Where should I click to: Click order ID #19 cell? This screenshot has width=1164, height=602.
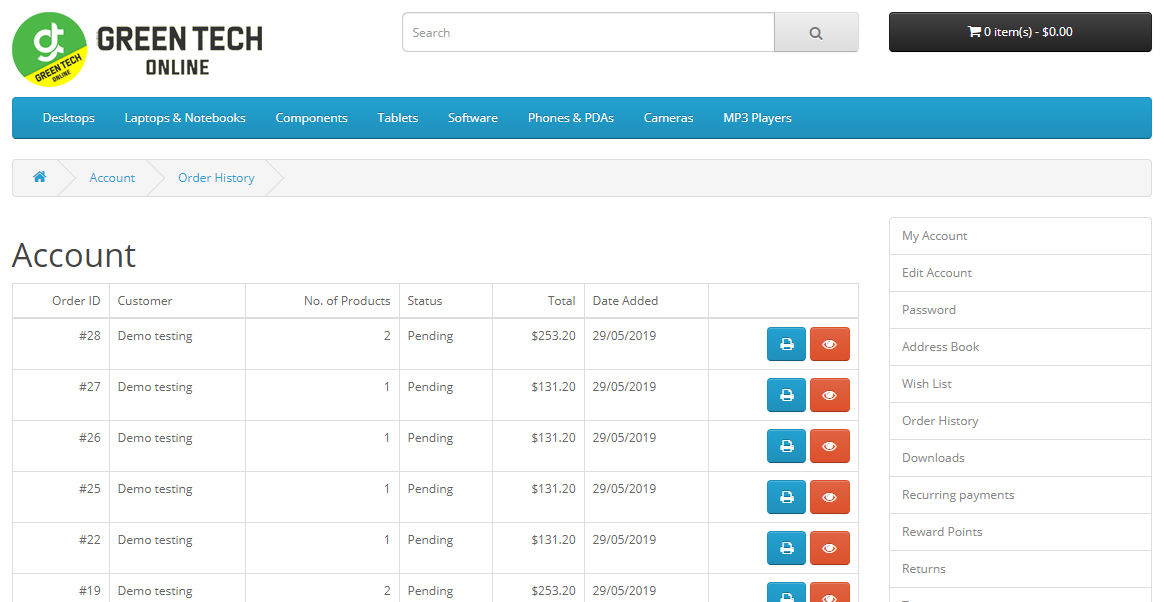point(61,589)
